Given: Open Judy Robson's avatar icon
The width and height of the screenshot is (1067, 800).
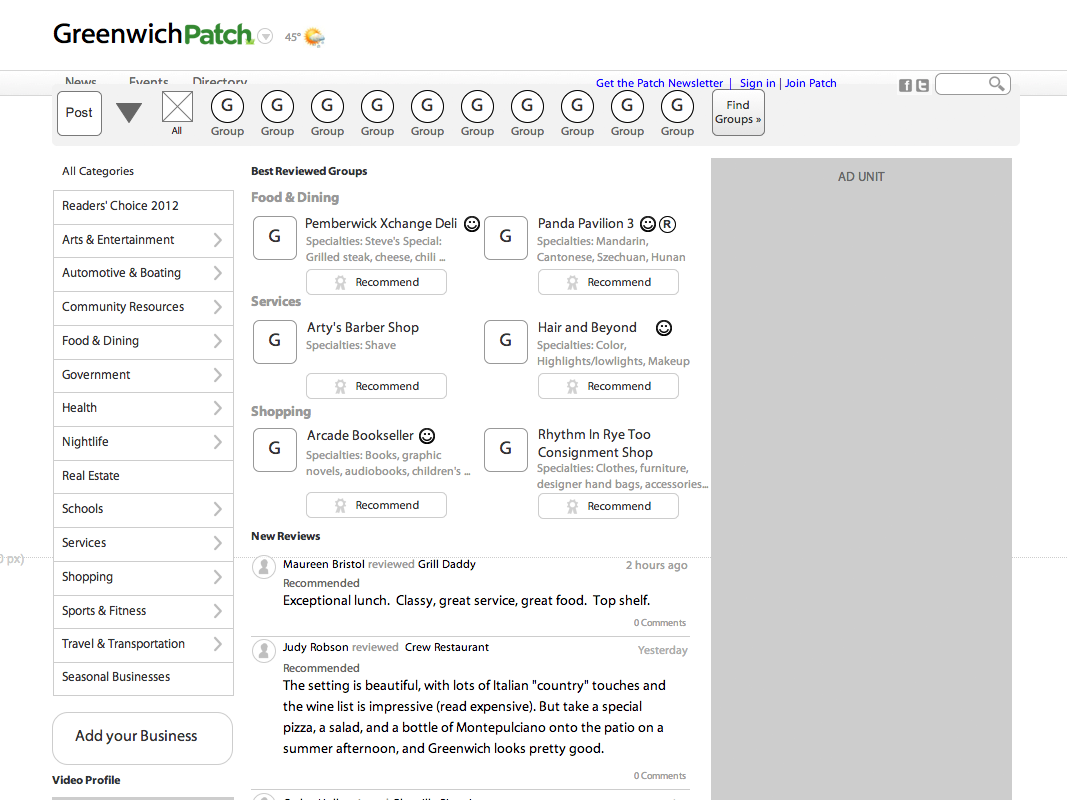Looking at the screenshot, I should [263, 651].
